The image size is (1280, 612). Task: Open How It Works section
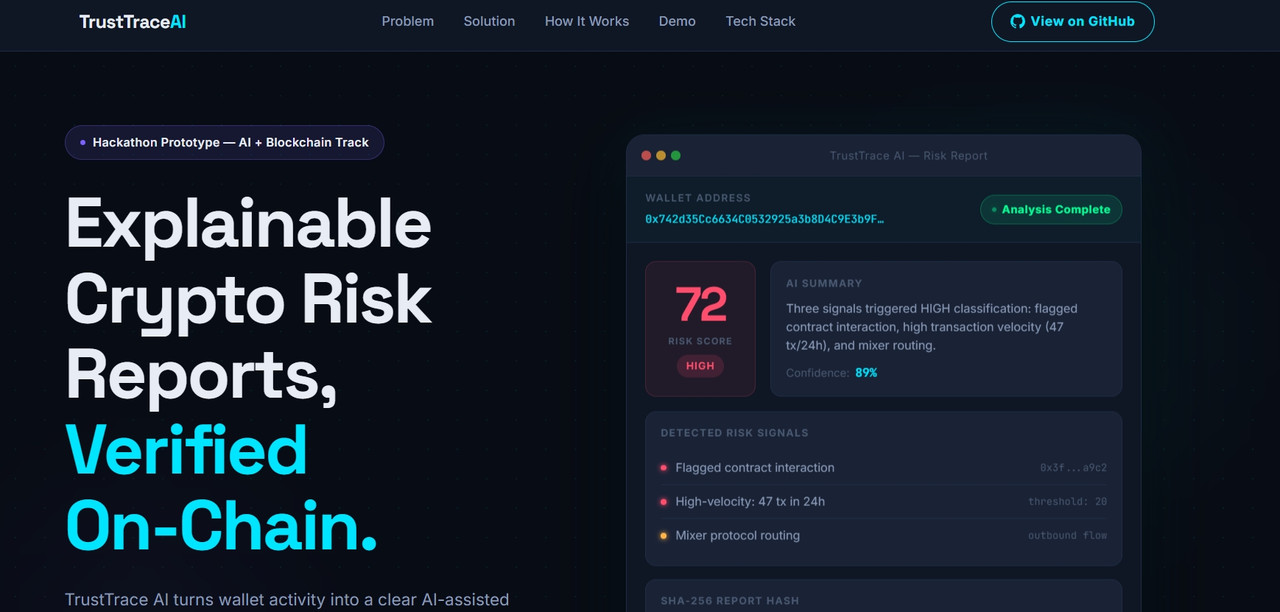click(587, 21)
